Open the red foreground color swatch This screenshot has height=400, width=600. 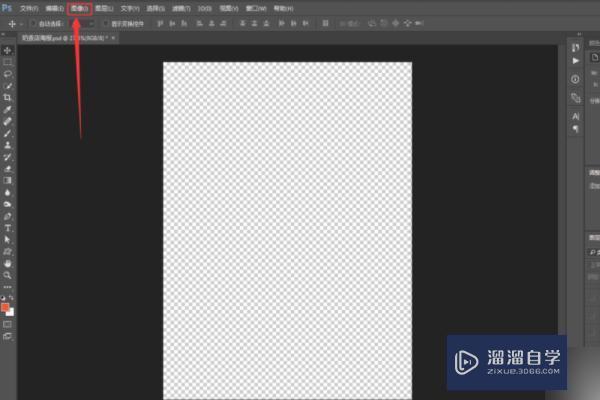(x=4, y=307)
